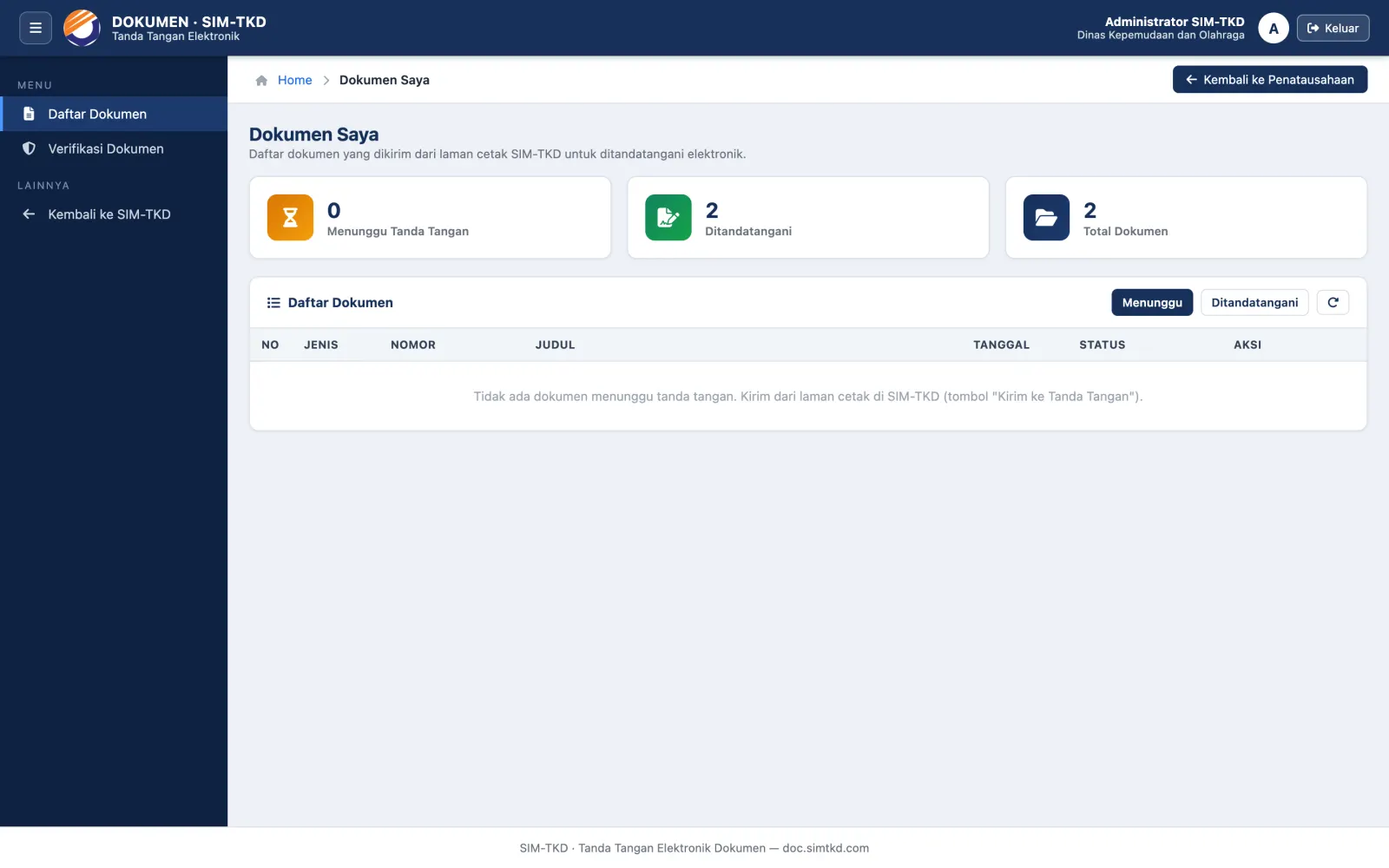Image resolution: width=1389 pixels, height=868 pixels.
Task: Click the TANGGAL column header
Action: 1001,345
